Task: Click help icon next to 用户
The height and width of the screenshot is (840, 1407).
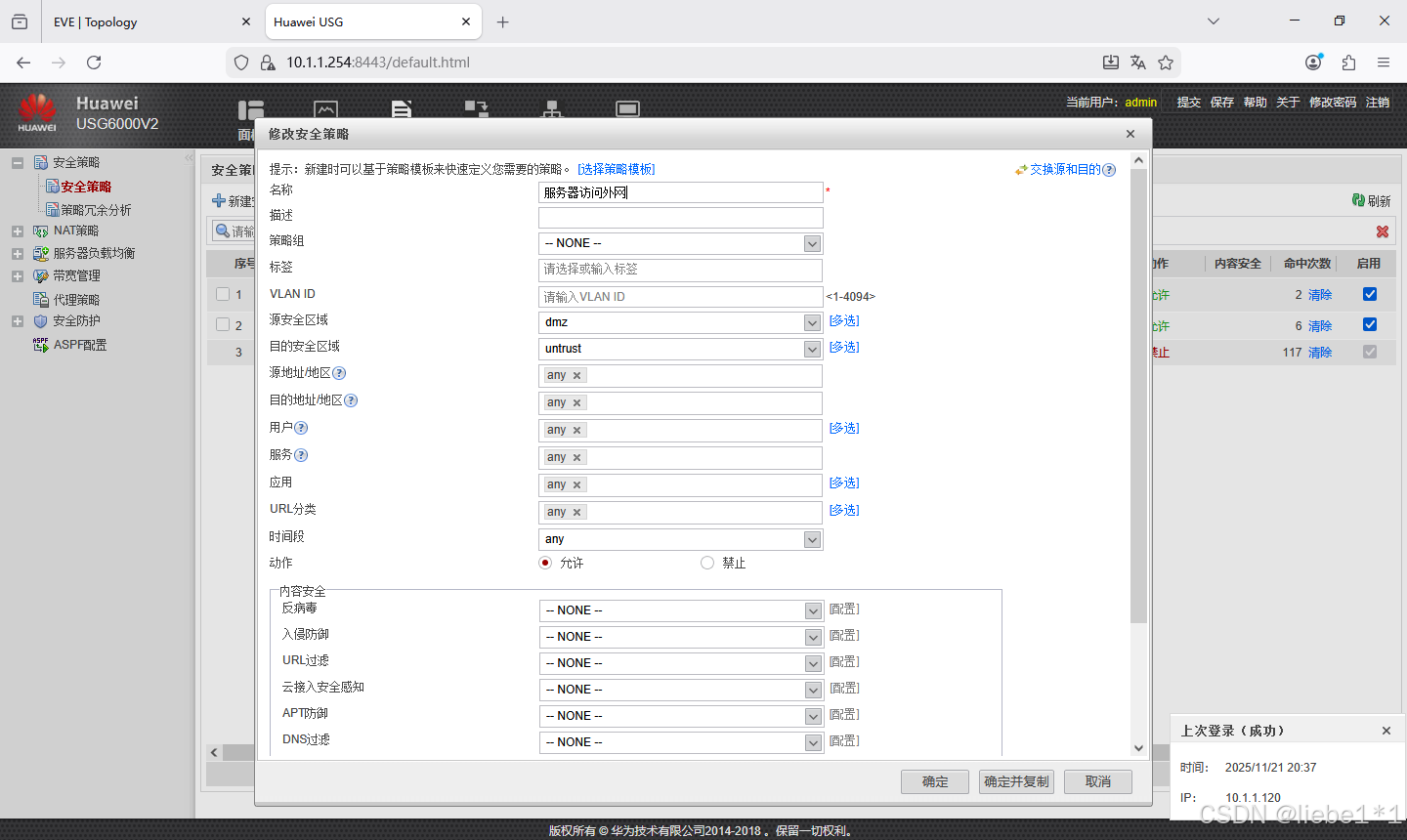Action: tap(301, 428)
